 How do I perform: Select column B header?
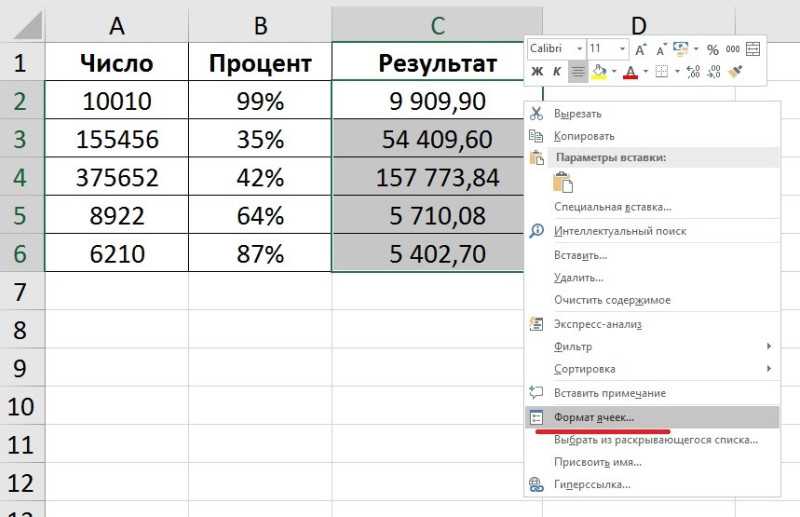point(260,26)
